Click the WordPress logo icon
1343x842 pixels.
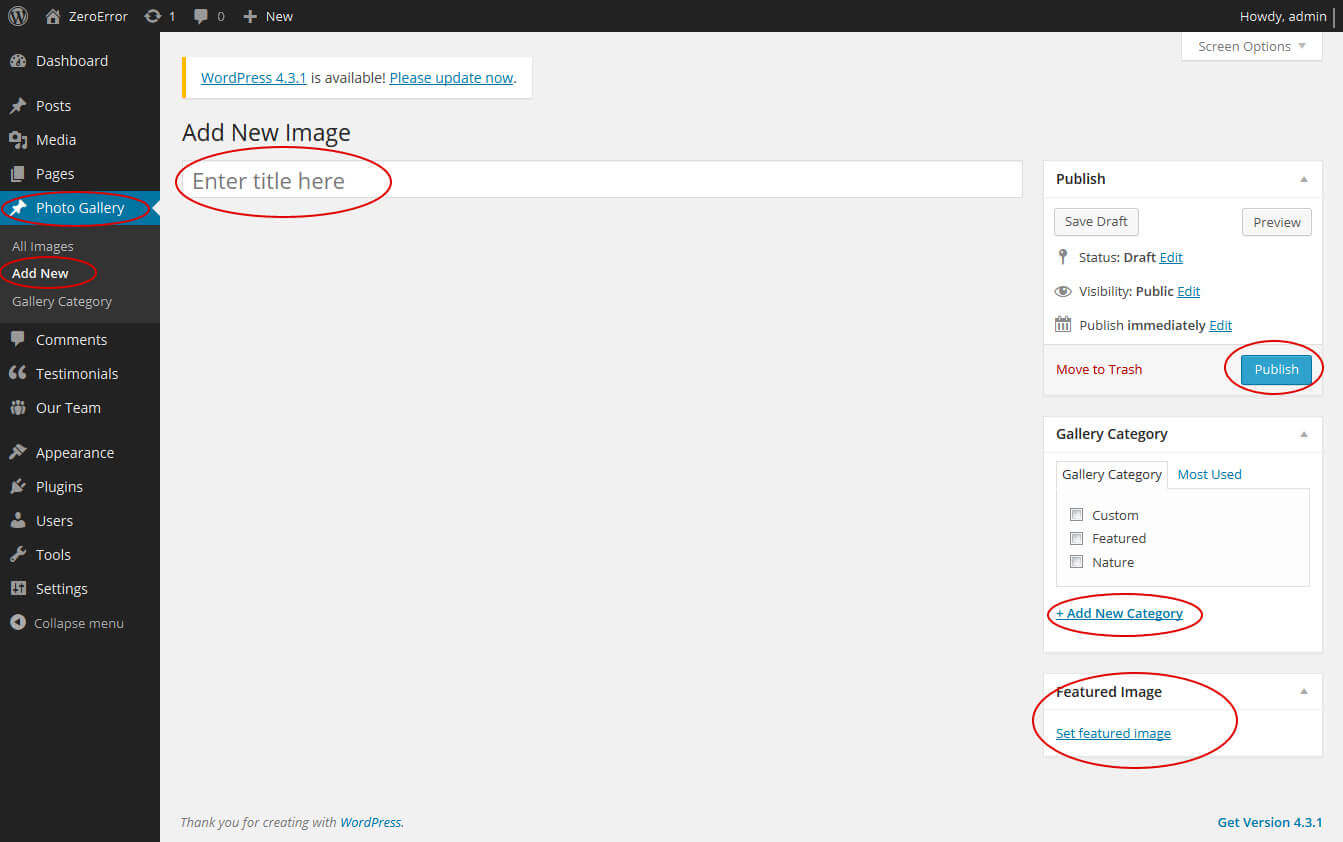click(18, 16)
